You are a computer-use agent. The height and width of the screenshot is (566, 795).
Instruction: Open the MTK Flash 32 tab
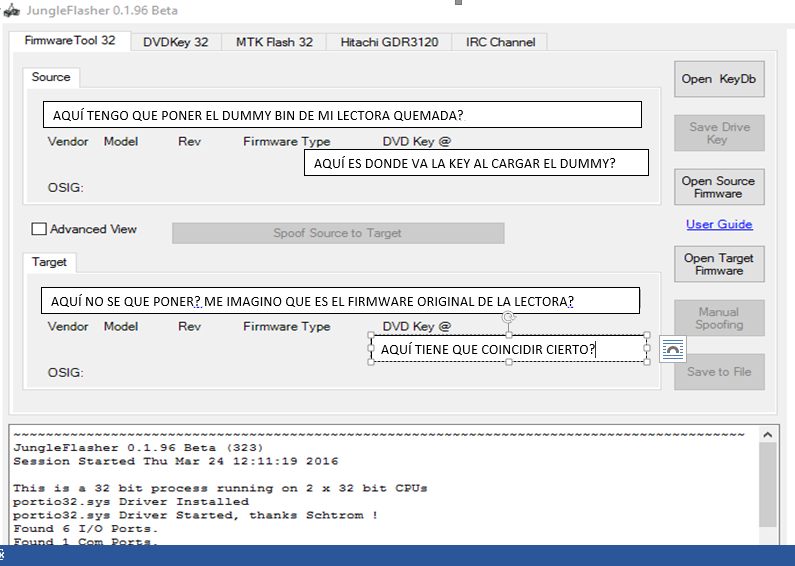(x=274, y=42)
